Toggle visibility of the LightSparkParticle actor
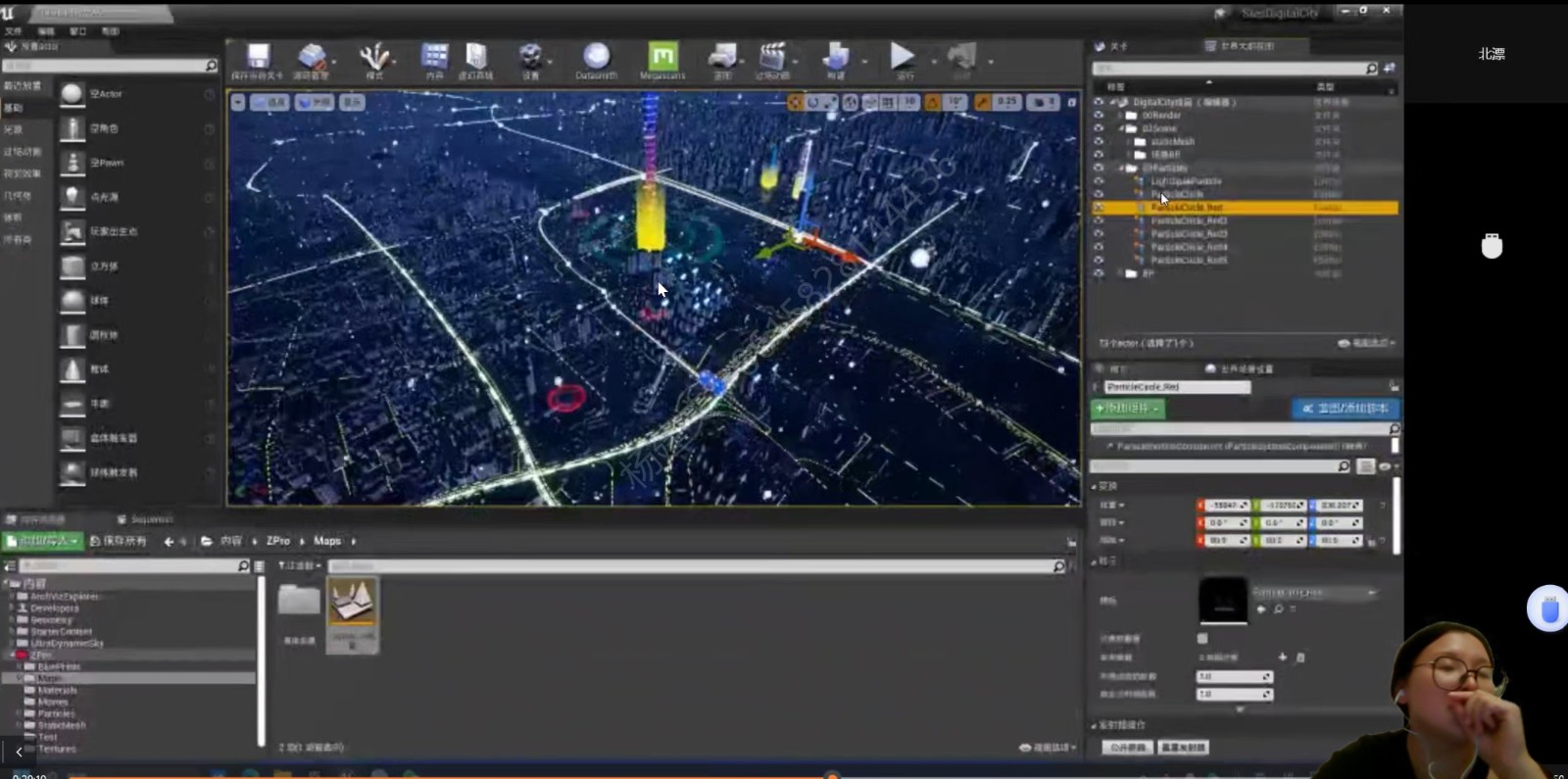Viewport: 1568px width, 779px height. pos(1099,181)
